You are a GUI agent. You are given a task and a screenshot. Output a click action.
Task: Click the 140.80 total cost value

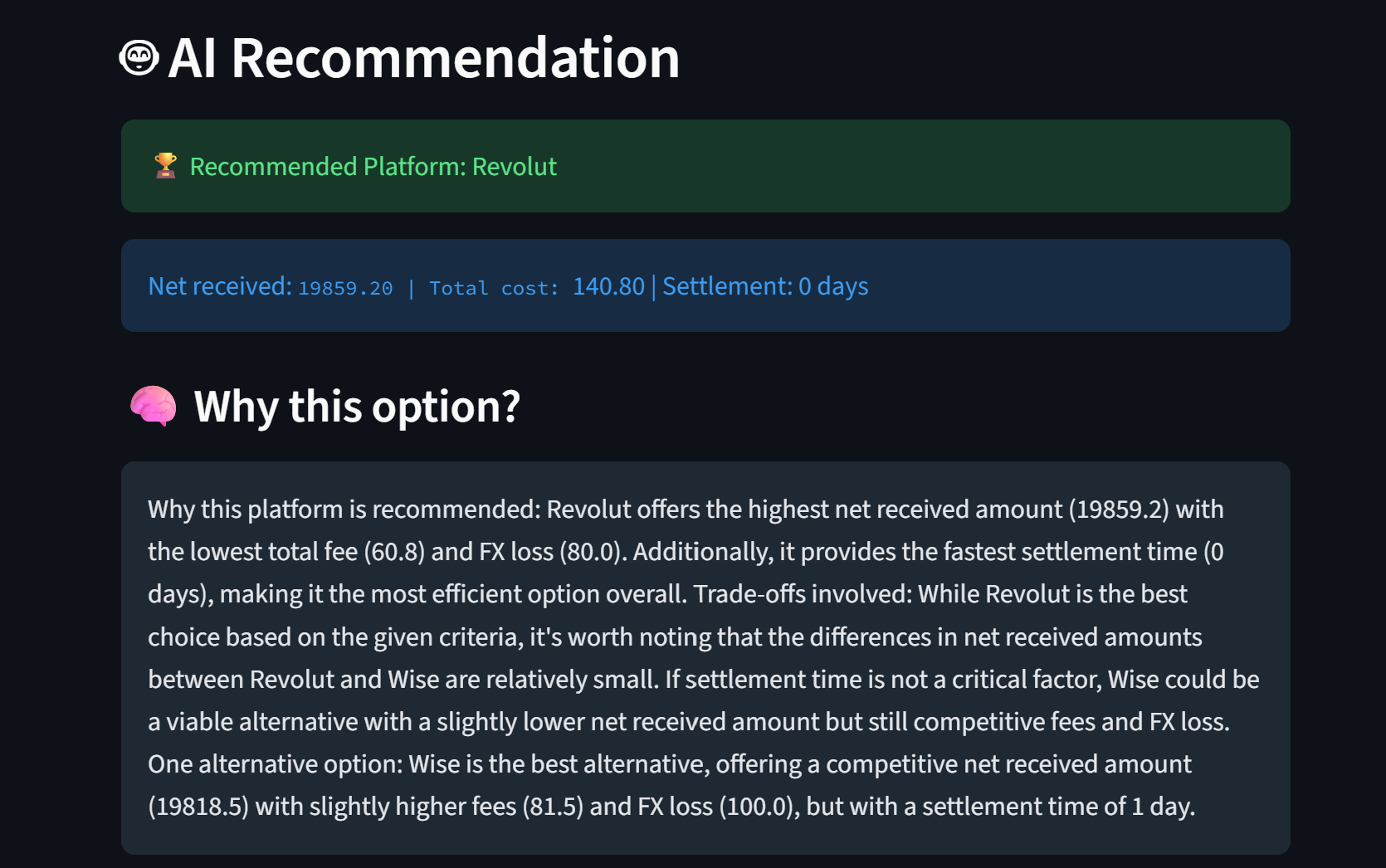(x=608, y=286)
